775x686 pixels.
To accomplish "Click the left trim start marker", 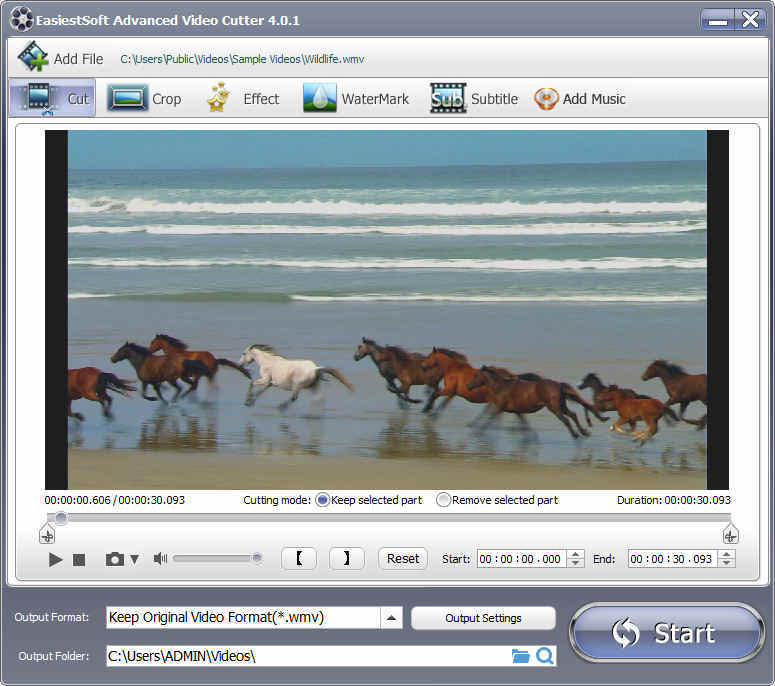I will click(47, 535).
